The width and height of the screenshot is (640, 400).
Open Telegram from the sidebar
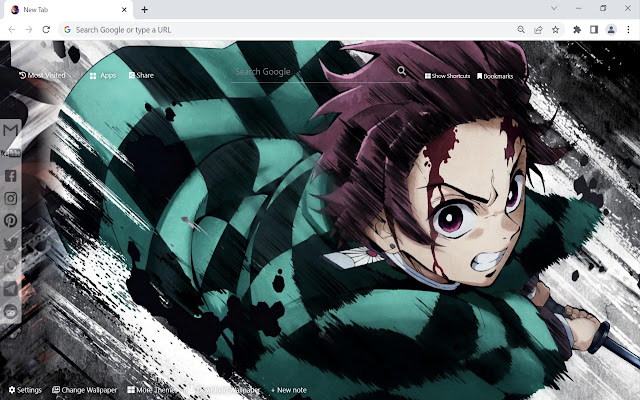click(x=10, y=289)
